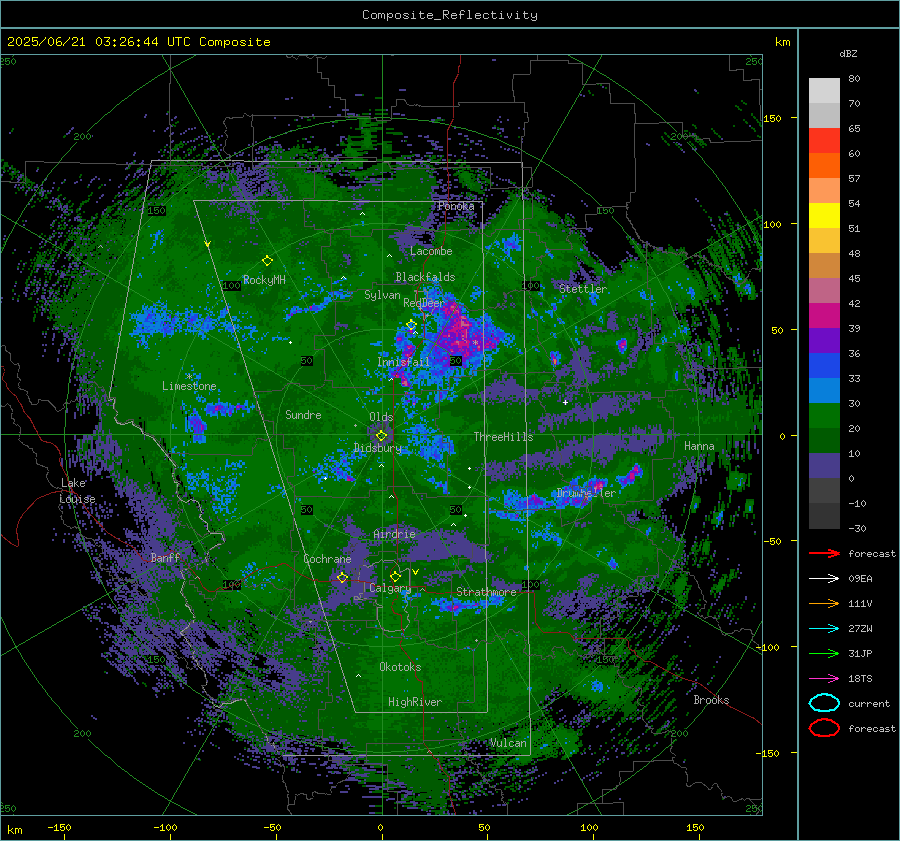Pick the magenta 39-42 dBZ swatch
900x841 pixels.
tap(824, 316)
